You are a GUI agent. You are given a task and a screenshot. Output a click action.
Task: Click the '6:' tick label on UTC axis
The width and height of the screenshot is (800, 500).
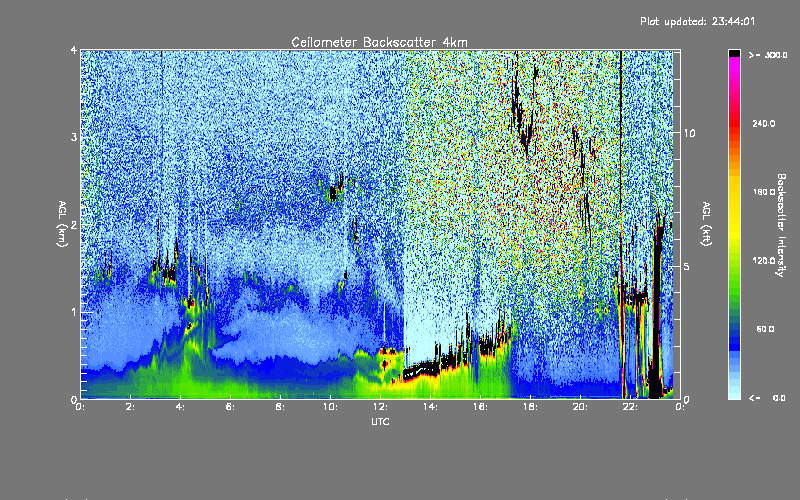(230, 407)
